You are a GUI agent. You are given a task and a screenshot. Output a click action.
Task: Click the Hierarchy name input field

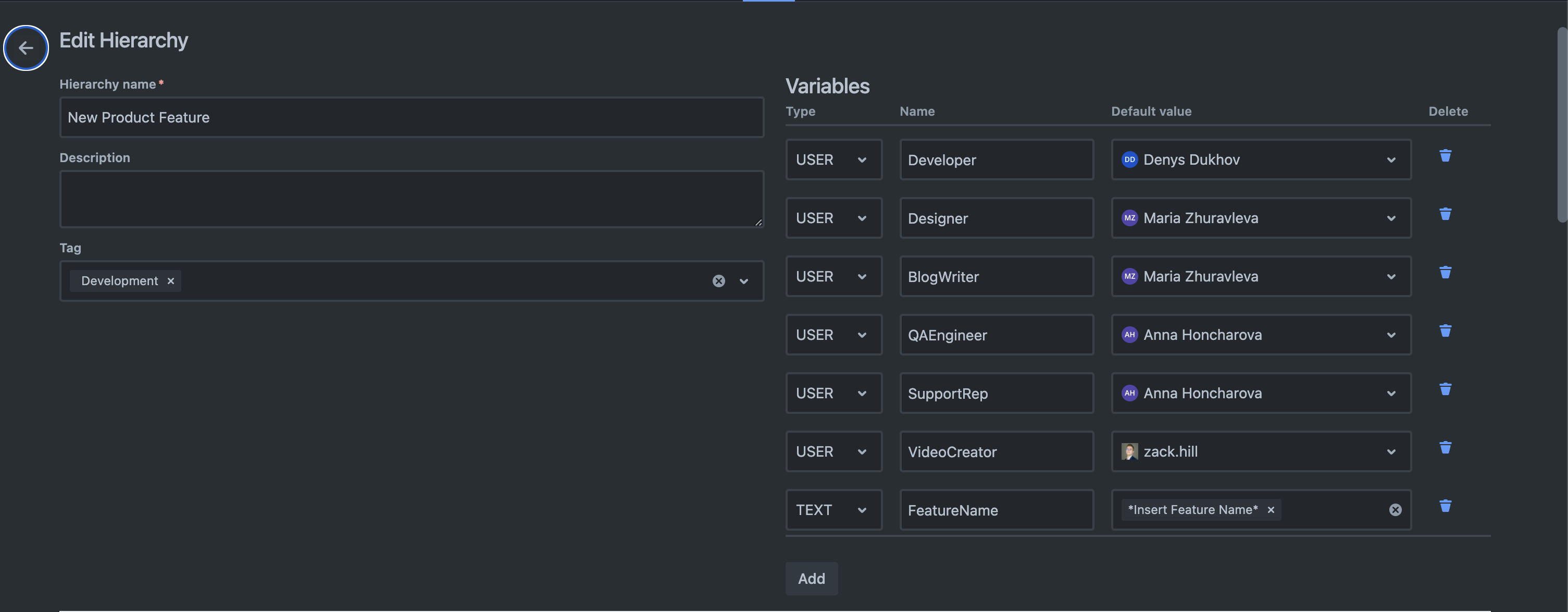click(411, 117)
